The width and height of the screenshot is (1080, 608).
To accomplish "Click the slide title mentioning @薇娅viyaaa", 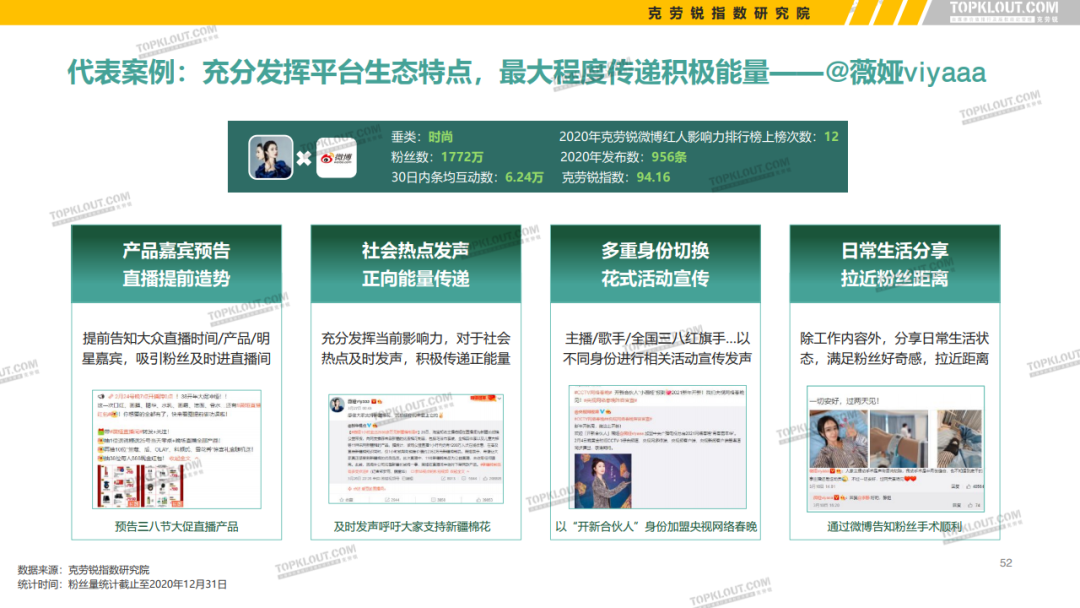I will [527, 72].
